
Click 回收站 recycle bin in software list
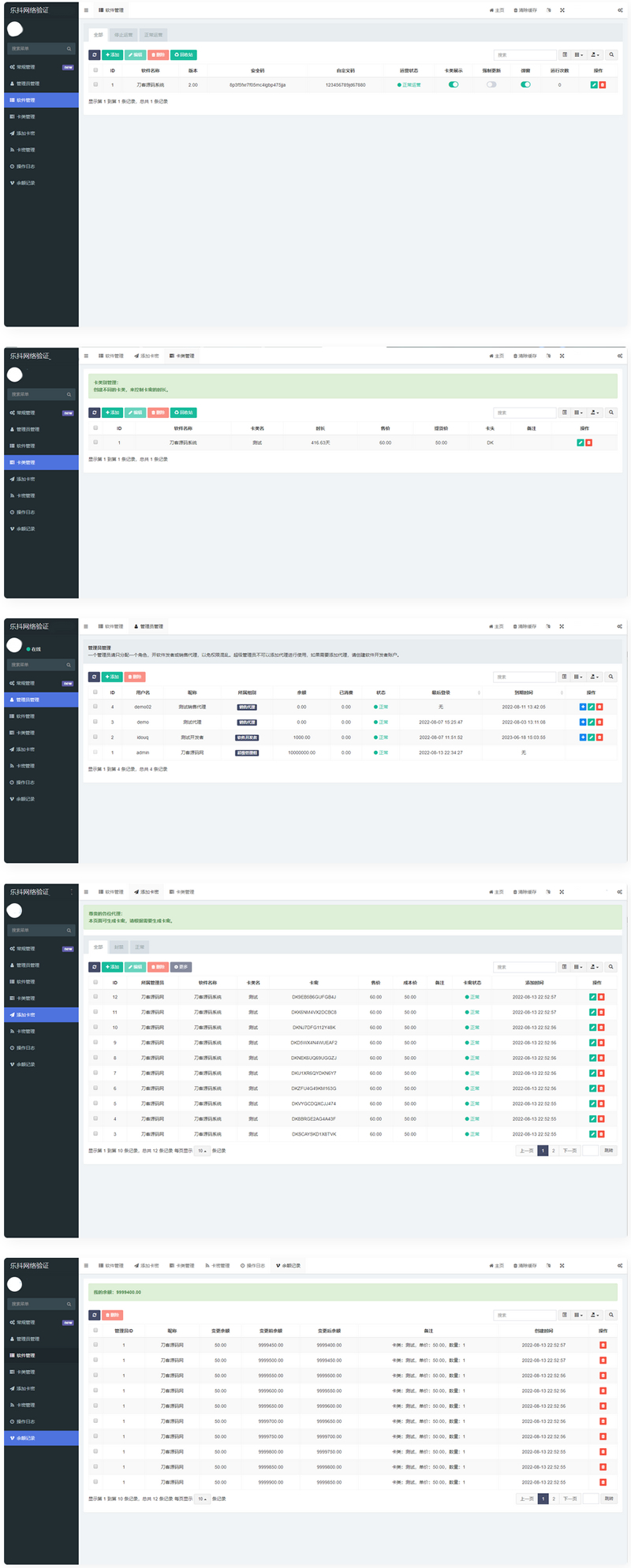pos(183,55)
